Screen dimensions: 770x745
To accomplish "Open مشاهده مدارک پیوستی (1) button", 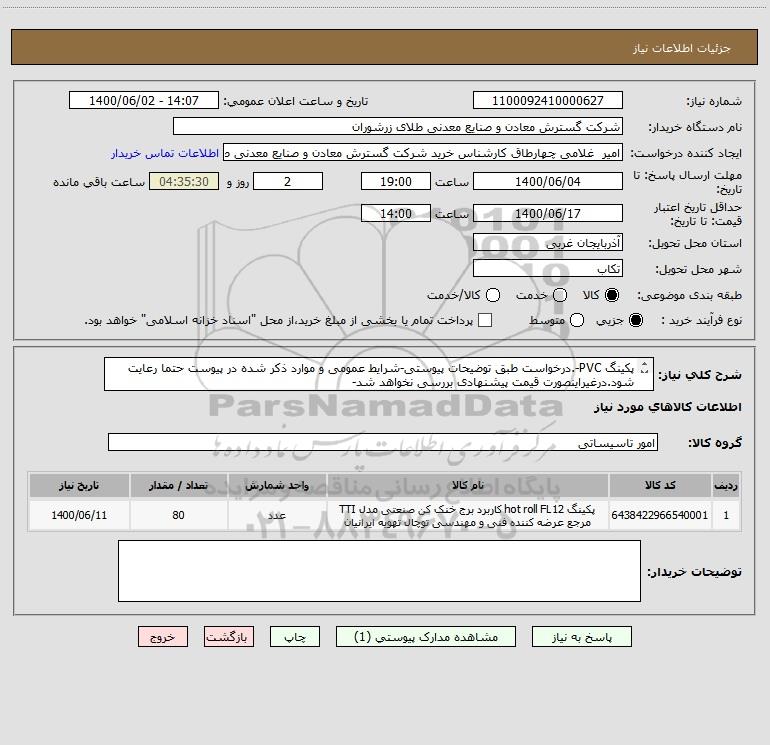I will tap(426, 637).
